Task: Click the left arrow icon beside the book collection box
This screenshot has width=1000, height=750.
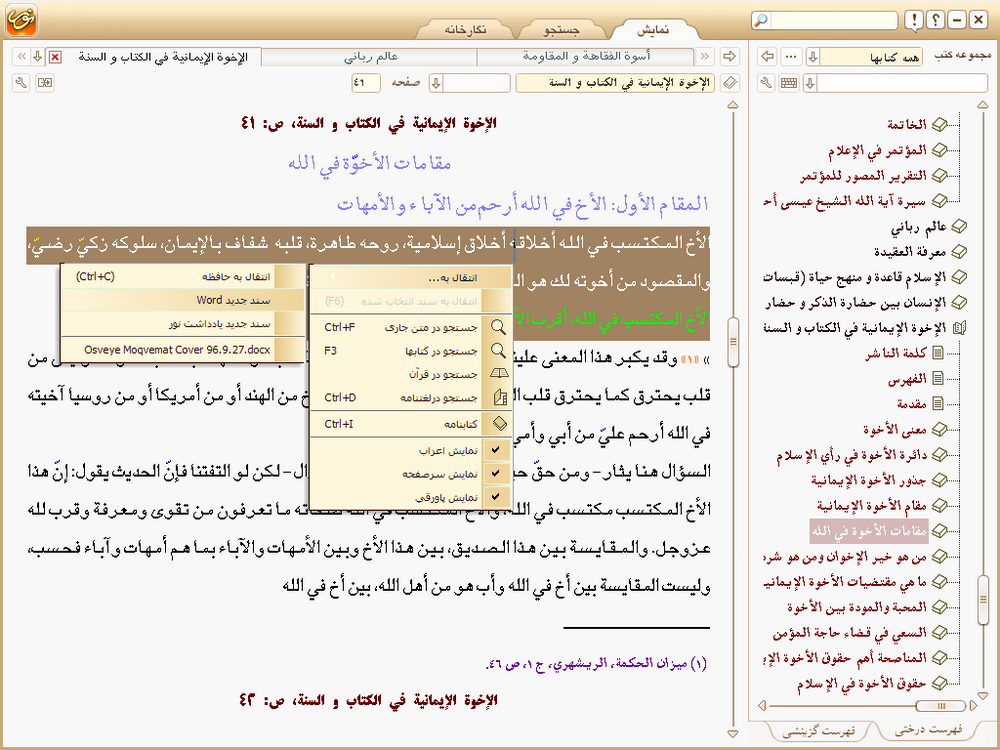Action: [768, 57]
